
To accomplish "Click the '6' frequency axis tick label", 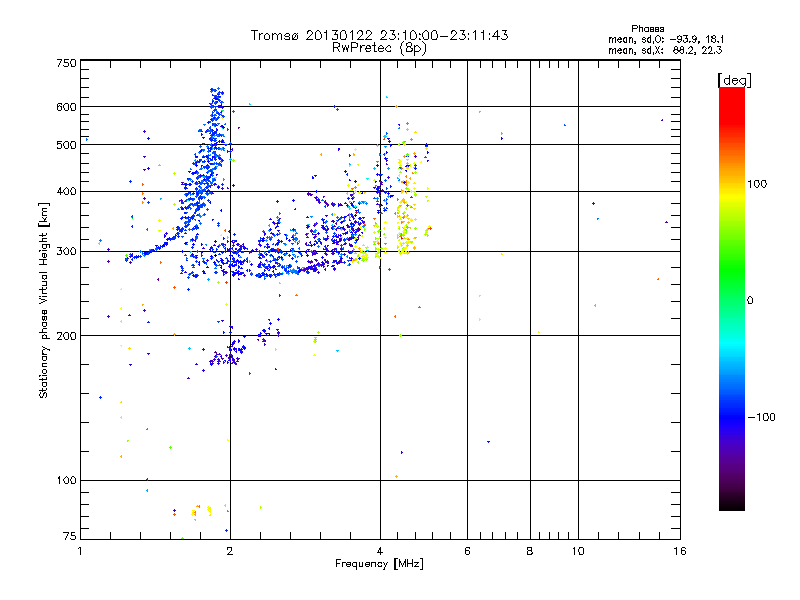I will tap(467, 551).
